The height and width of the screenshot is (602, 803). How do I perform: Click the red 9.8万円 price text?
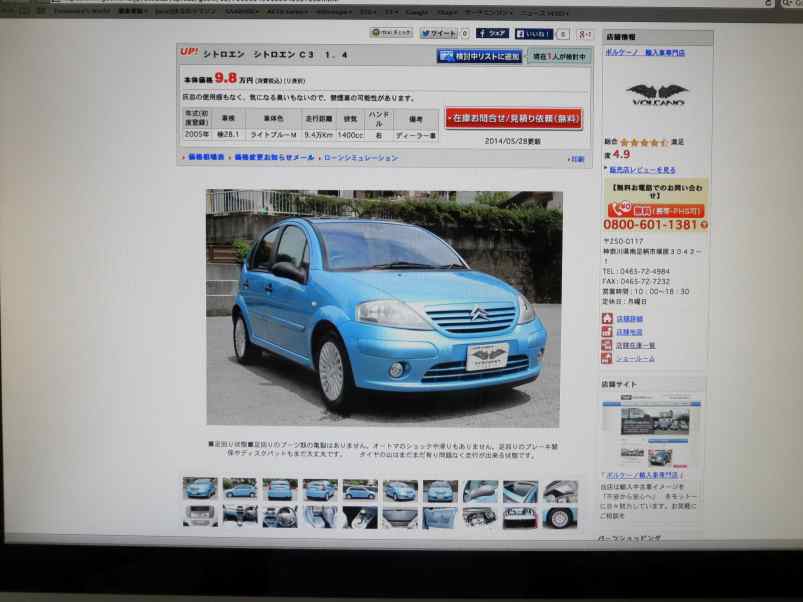[234, 78]
